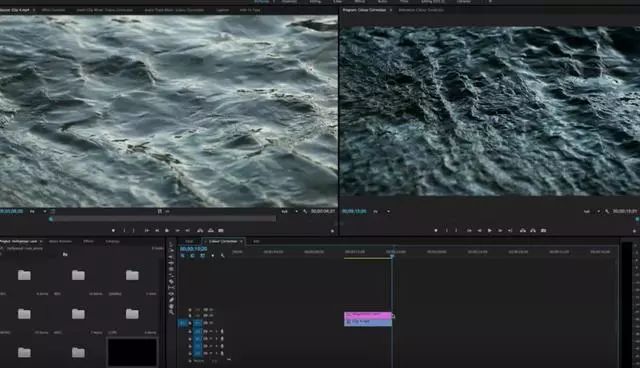Image resolution: width=640 pixels, height=368 pixels.
Task: Toggle nest-or-individual-clips insert mode in timeline
Action: 182,256
